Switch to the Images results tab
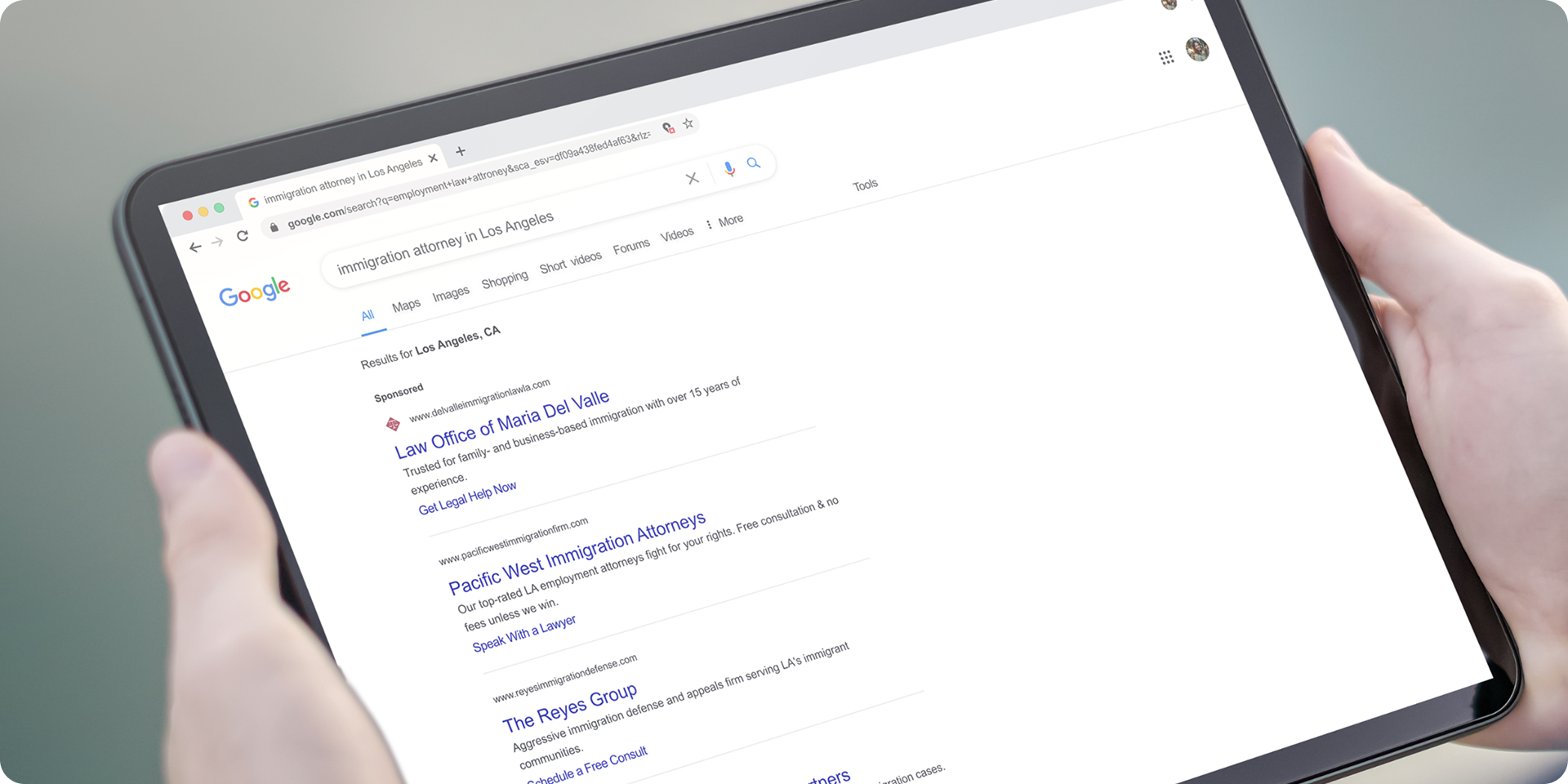 [x=451, y=293]
